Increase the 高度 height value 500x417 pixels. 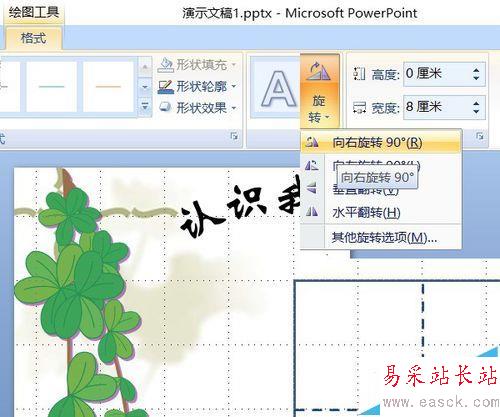coord(476,69)
